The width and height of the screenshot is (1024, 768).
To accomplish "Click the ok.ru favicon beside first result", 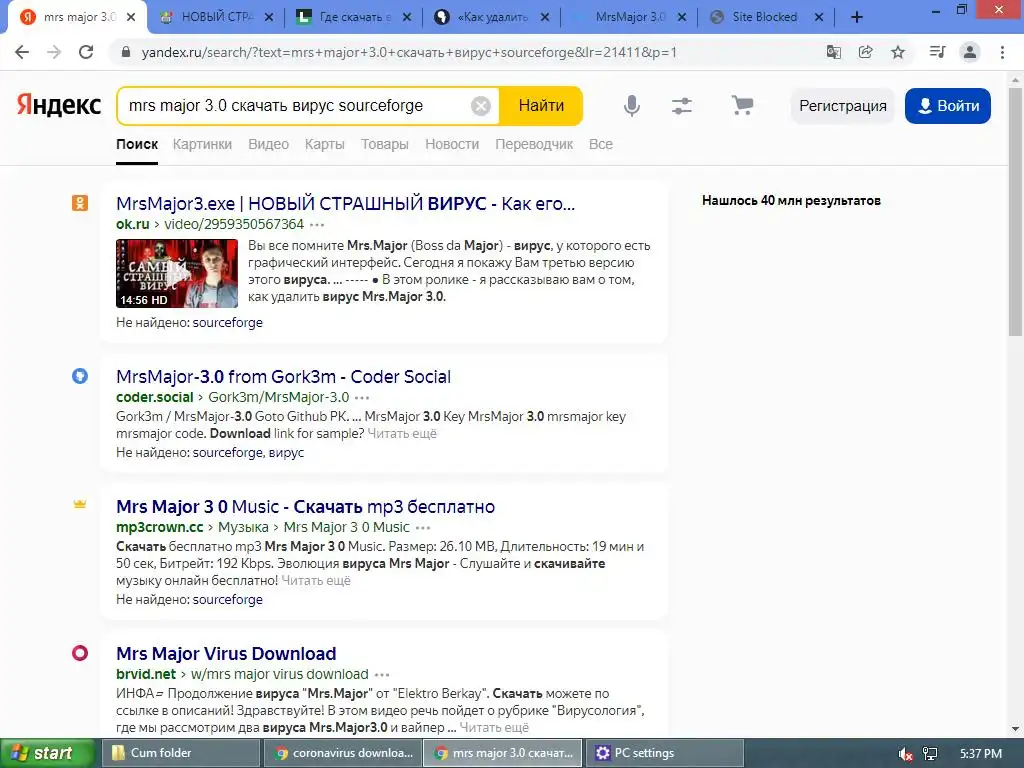I will point(80,203).
